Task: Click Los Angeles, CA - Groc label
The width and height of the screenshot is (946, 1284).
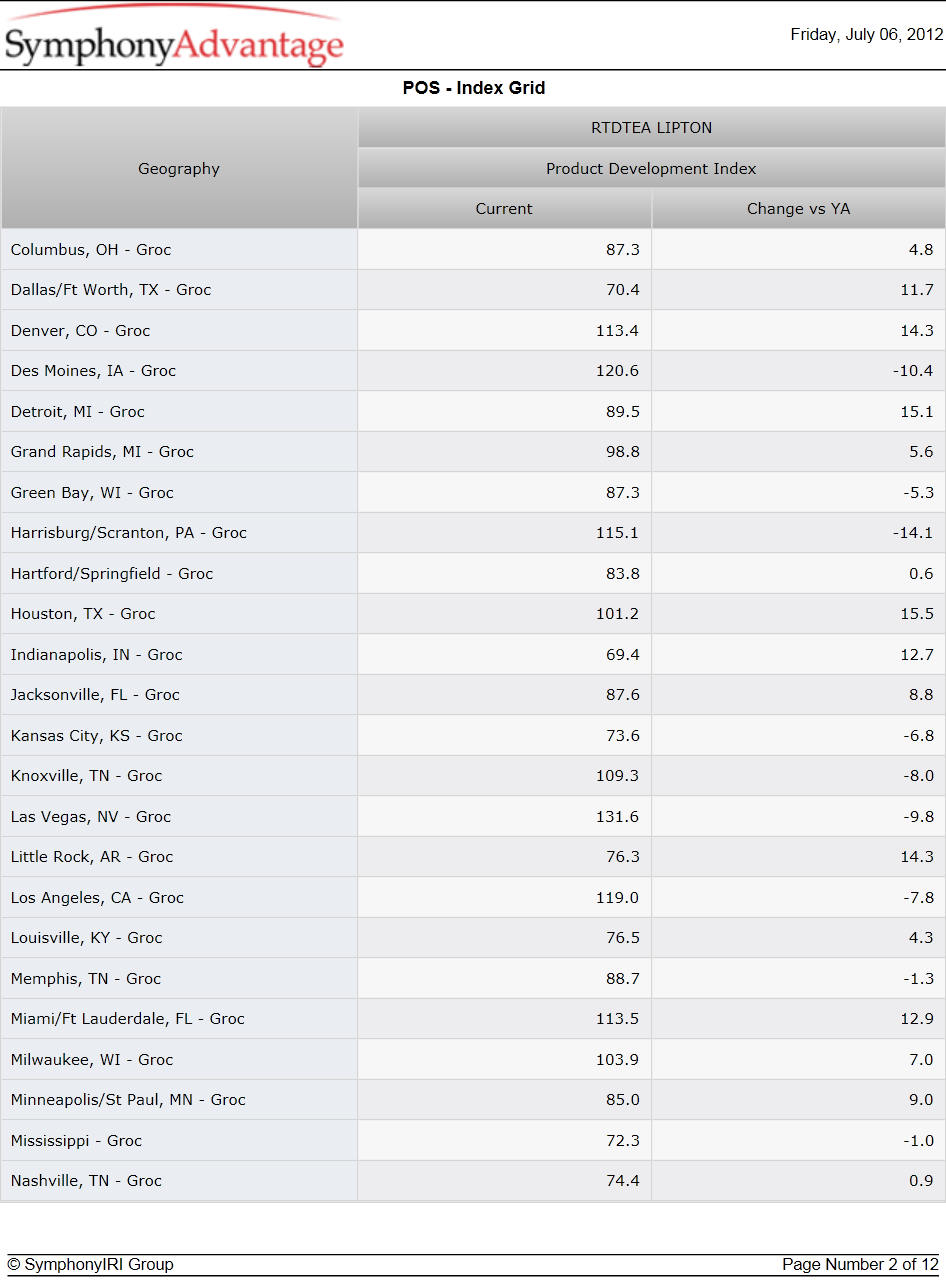Action: pyautogui.click(x=97, y=897)
